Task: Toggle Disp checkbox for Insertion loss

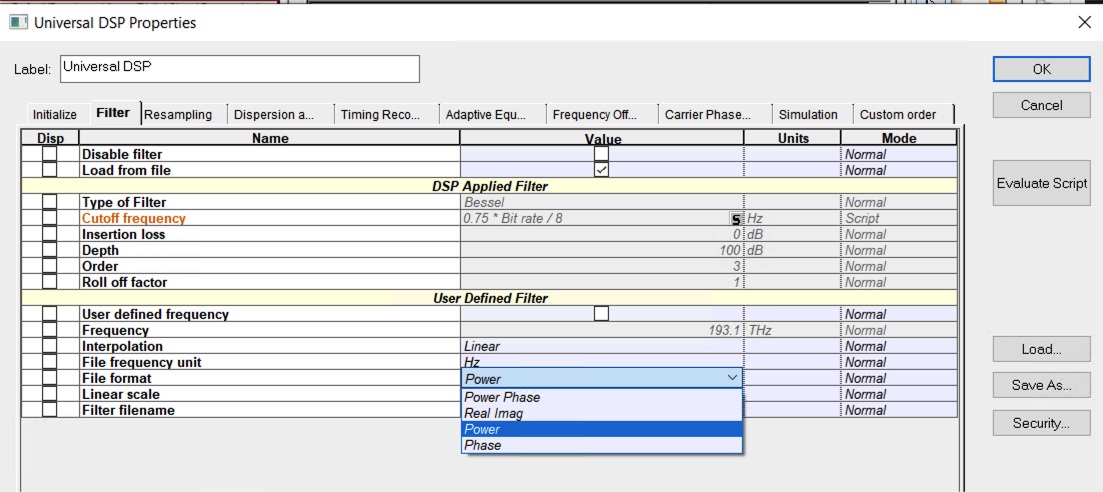Action: click(x=49, y=234)
